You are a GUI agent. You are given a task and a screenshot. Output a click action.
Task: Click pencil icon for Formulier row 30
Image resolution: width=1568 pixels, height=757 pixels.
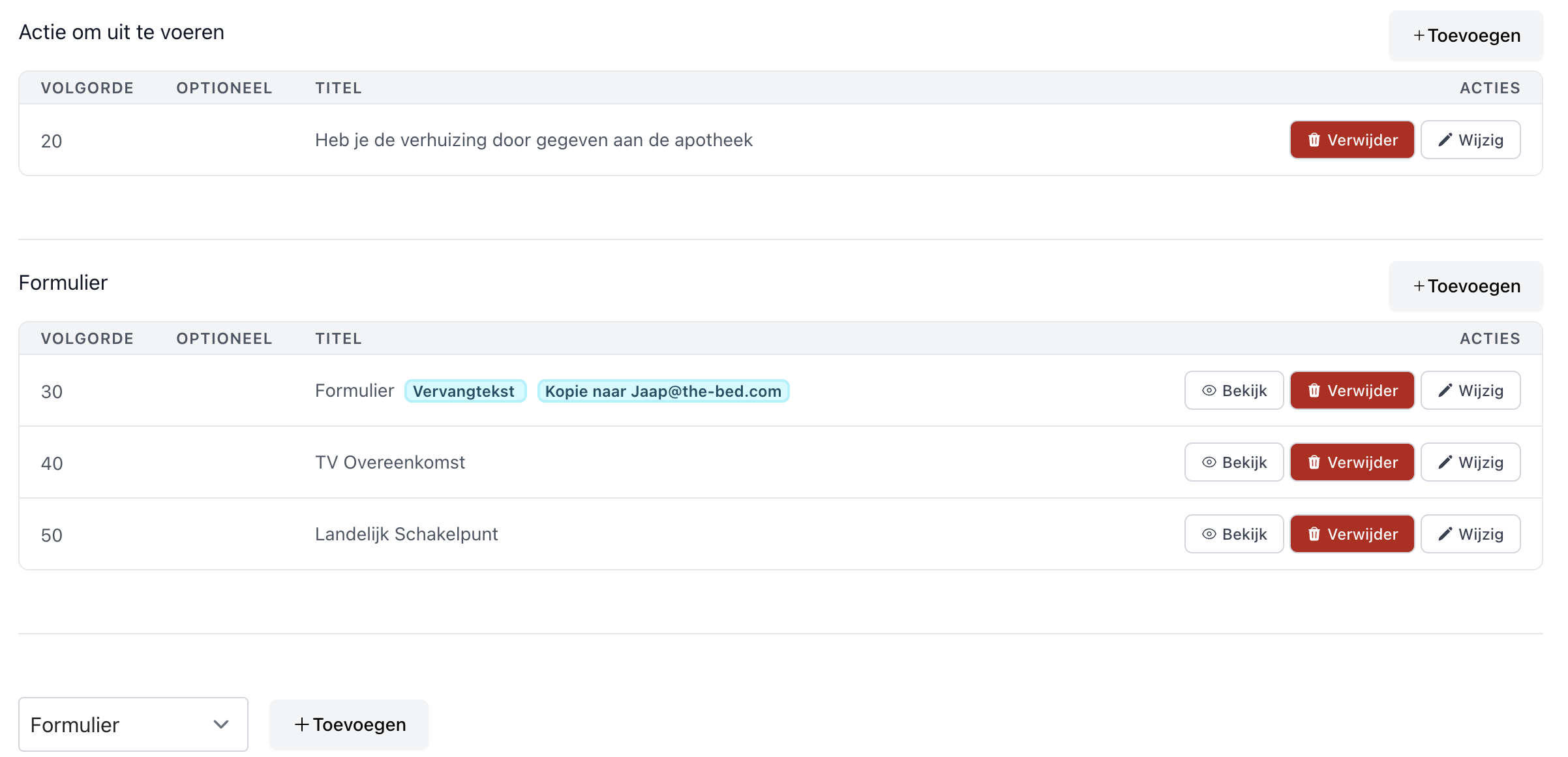1445,391
